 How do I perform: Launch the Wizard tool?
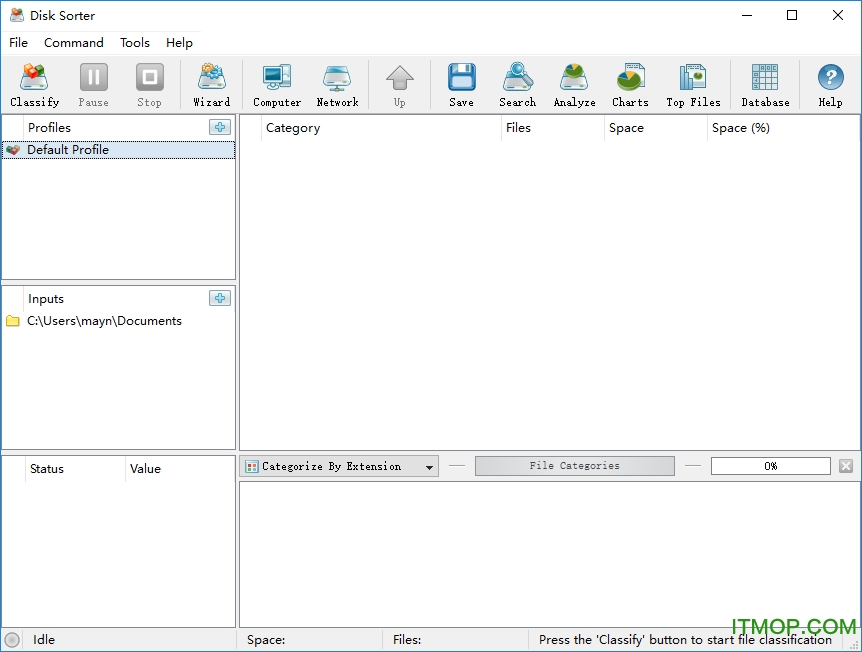pyautogui.click(x=212, y=85)
